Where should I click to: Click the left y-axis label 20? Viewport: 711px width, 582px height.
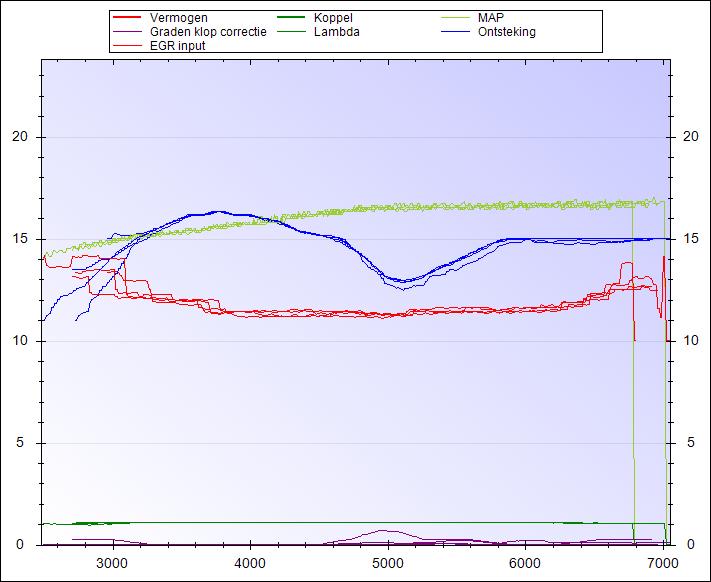(x=20, y=136)
